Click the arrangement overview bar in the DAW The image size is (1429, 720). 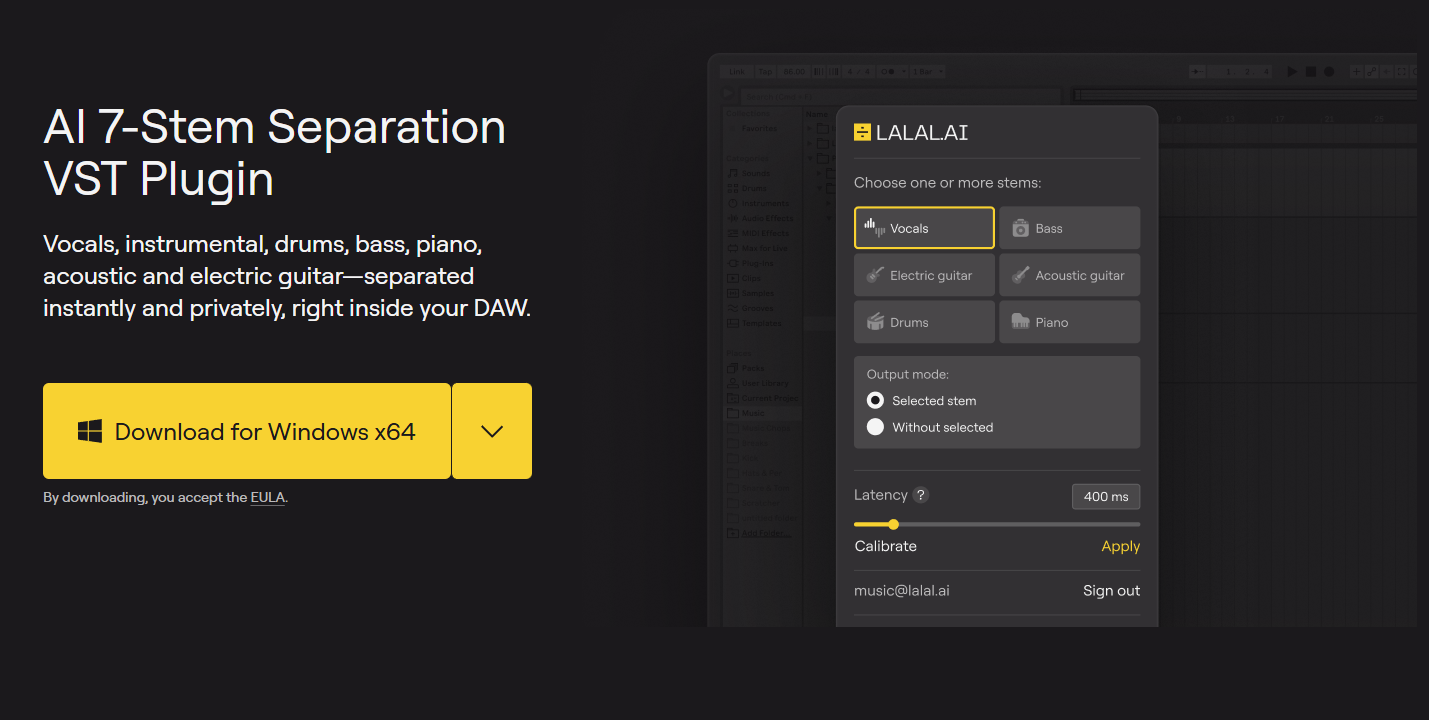click(x=1245, y=95)
